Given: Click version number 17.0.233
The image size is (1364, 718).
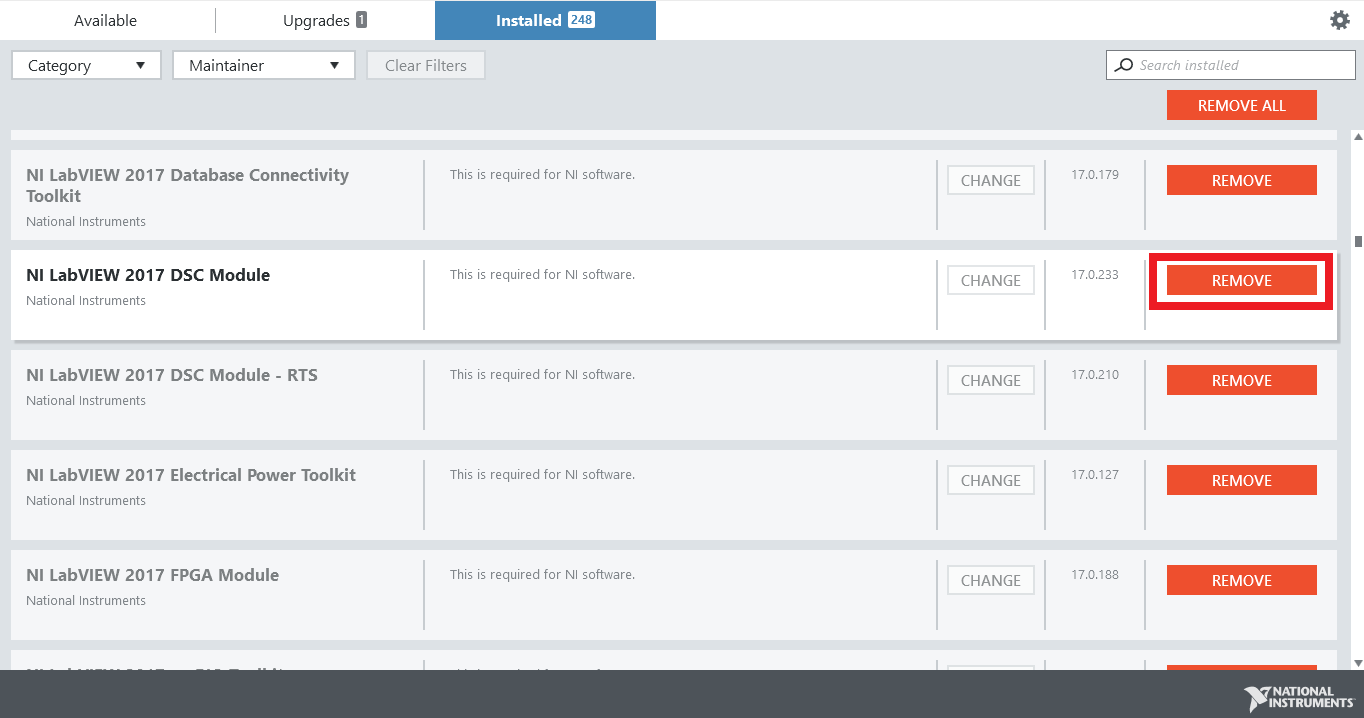Looking at the screenshot, I should point(1095,274).
